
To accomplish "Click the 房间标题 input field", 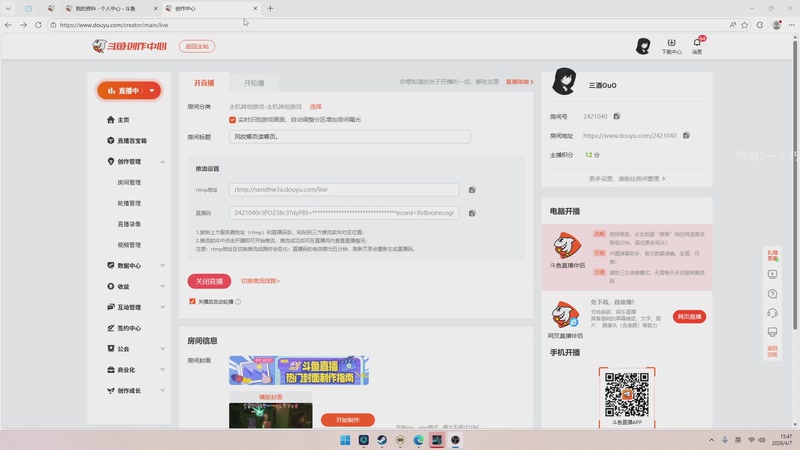I will pyautogui.click(x=349, y=137).
